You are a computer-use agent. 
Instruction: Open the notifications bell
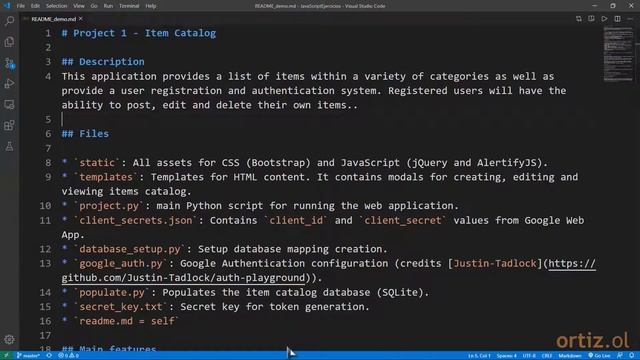(x=632, y=356)
